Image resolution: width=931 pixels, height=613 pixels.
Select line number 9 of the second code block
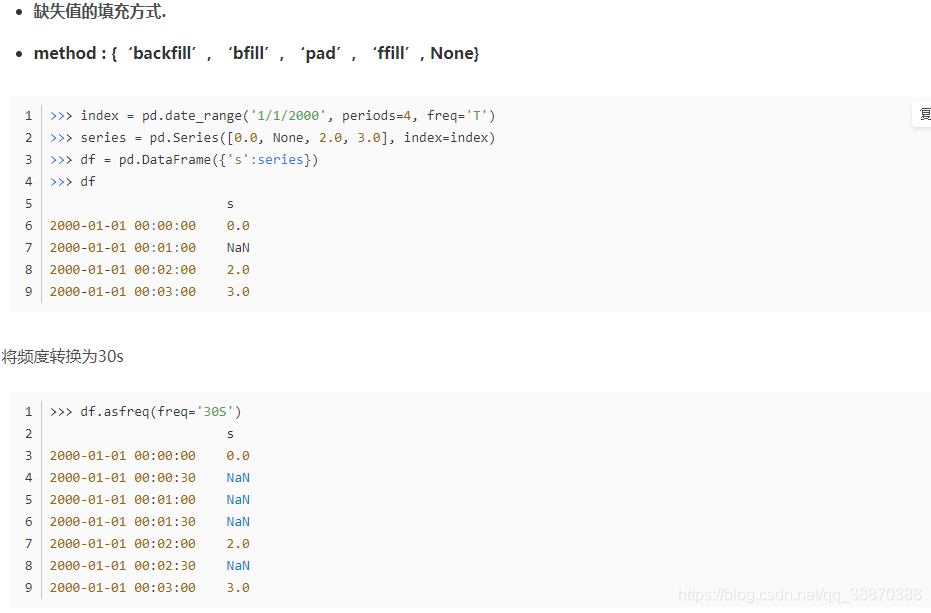click(27, 587)
